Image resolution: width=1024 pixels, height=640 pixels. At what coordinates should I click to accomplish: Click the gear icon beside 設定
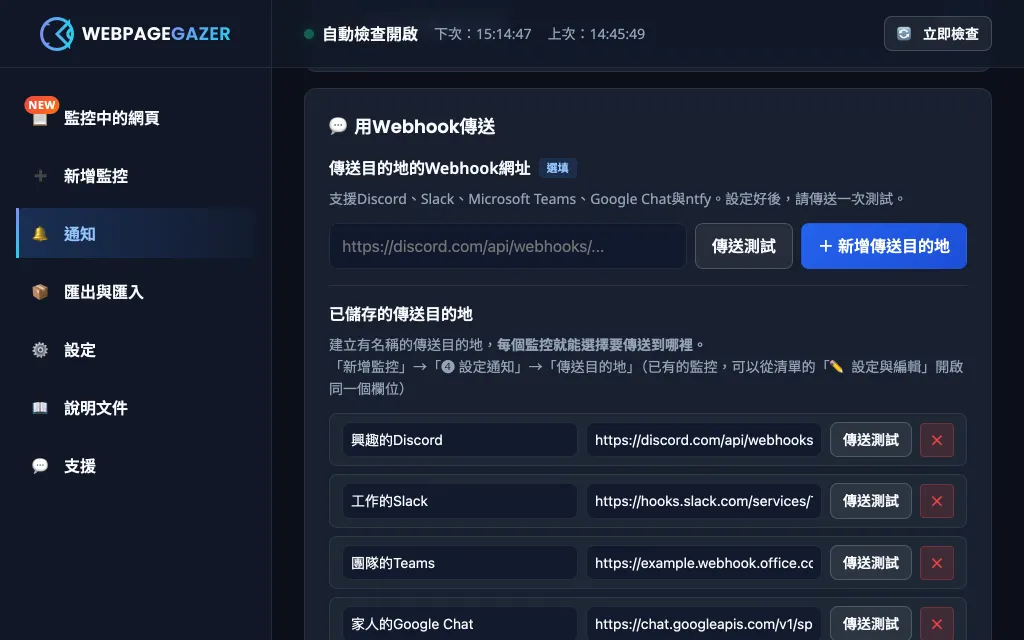40,349
